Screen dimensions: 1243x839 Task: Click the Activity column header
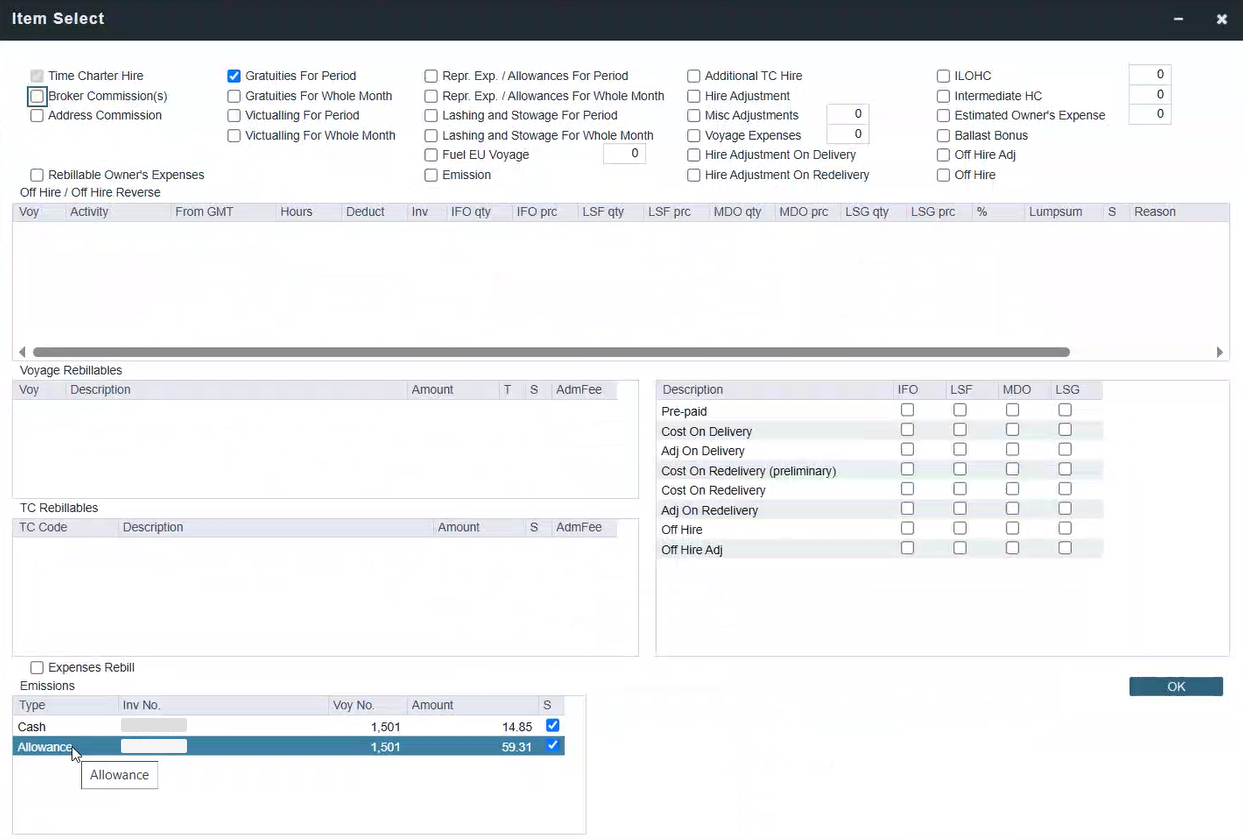(x=90, y=212)
